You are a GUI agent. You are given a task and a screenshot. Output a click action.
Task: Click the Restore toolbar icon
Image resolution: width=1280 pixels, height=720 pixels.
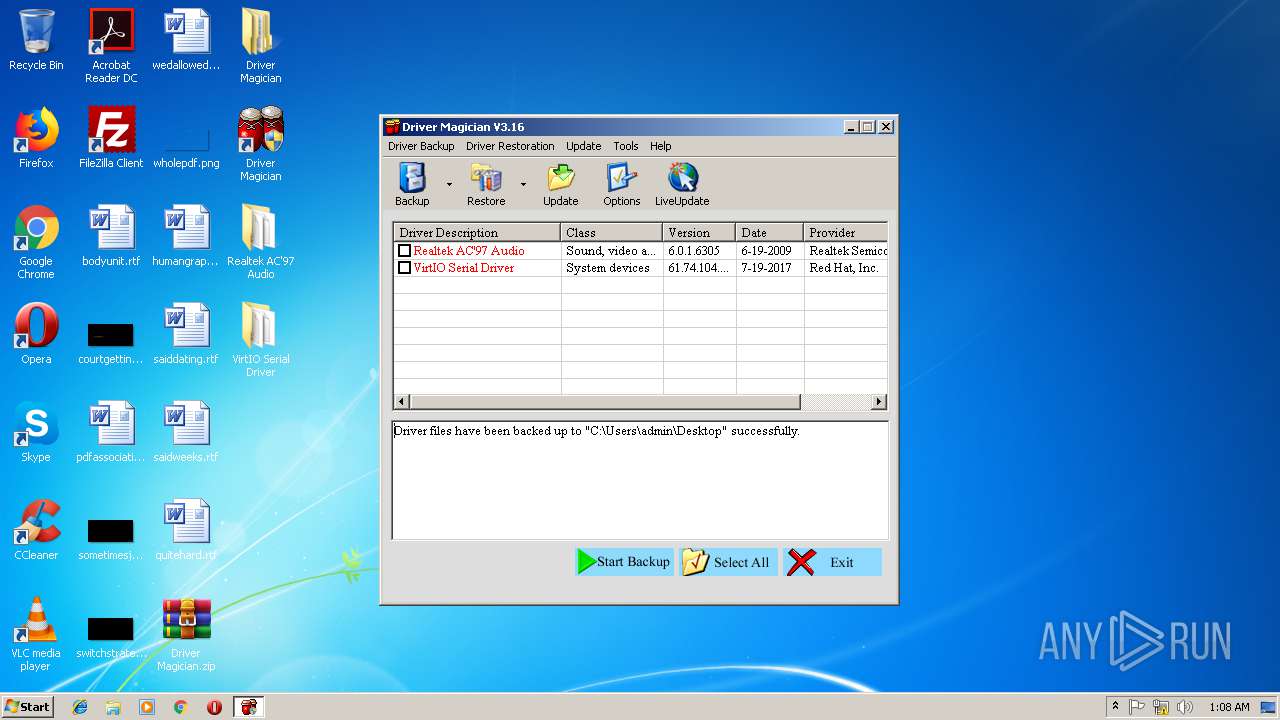coord(486,185)
